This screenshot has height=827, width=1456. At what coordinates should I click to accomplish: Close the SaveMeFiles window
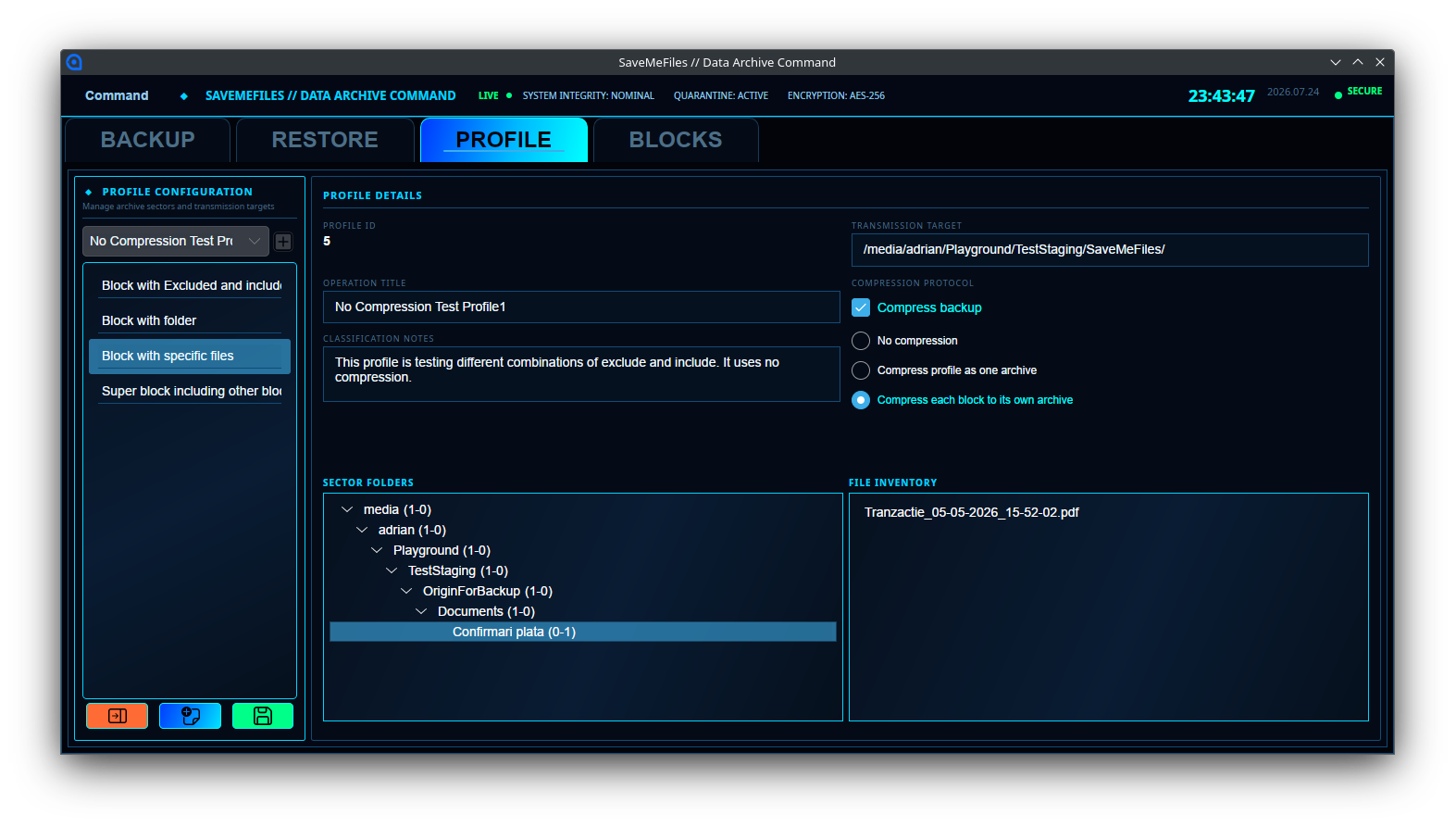pyautogui.click(x=1380, y=62)
